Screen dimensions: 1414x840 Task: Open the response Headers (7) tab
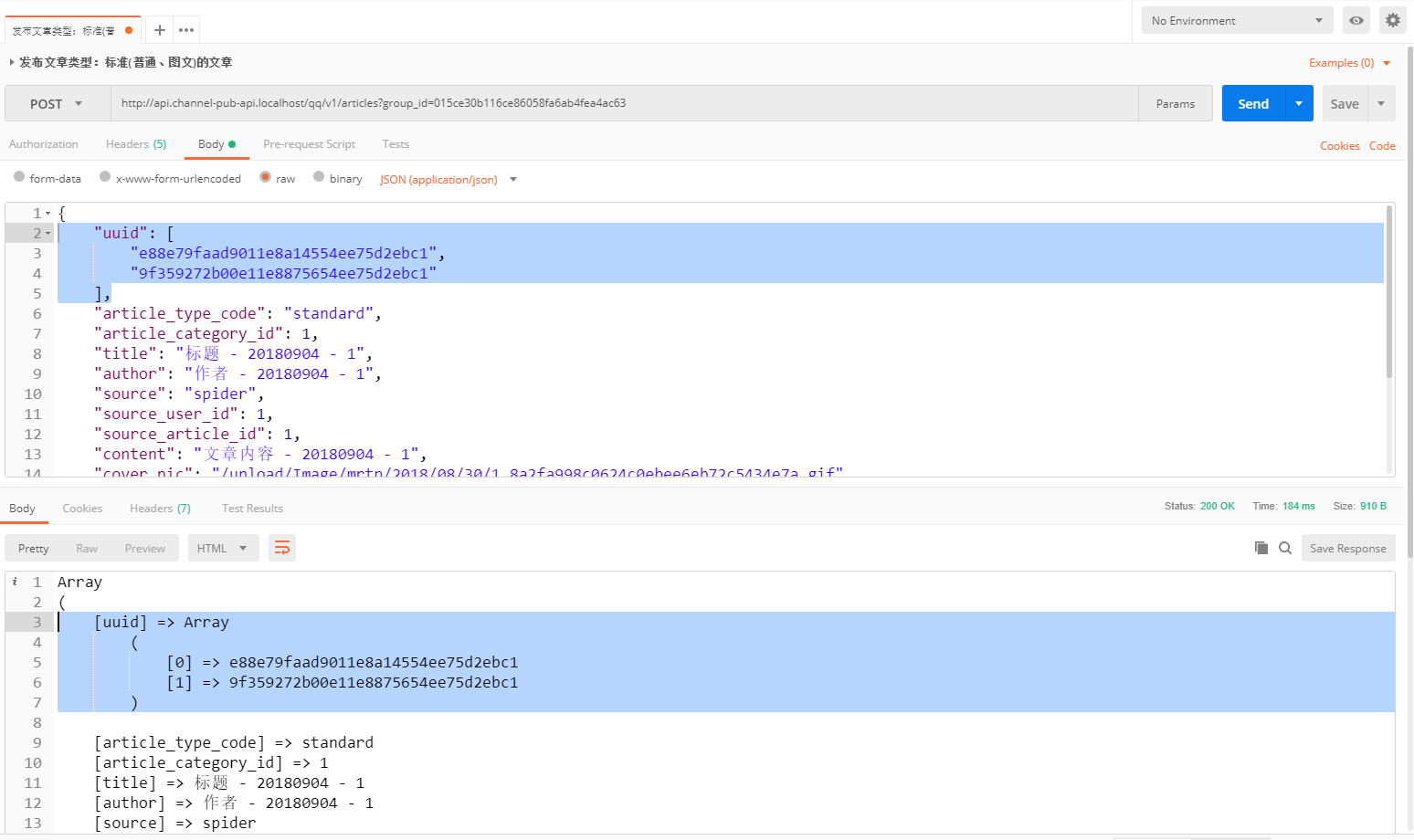(x=160, y=509)
